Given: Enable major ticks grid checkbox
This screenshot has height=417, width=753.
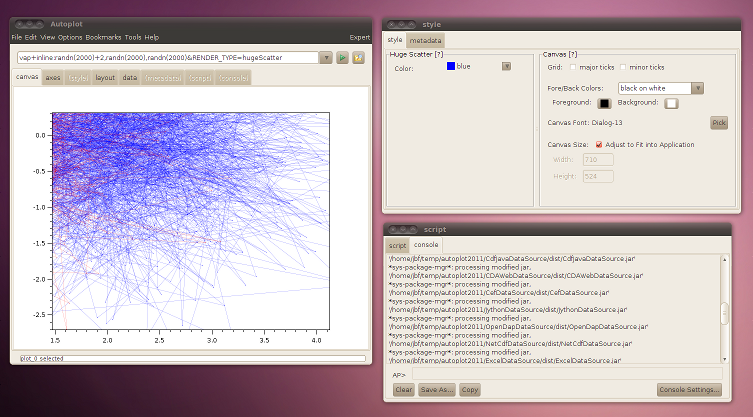Looking at the screenshot, I should pyautogui.click(x=573, y=67).
